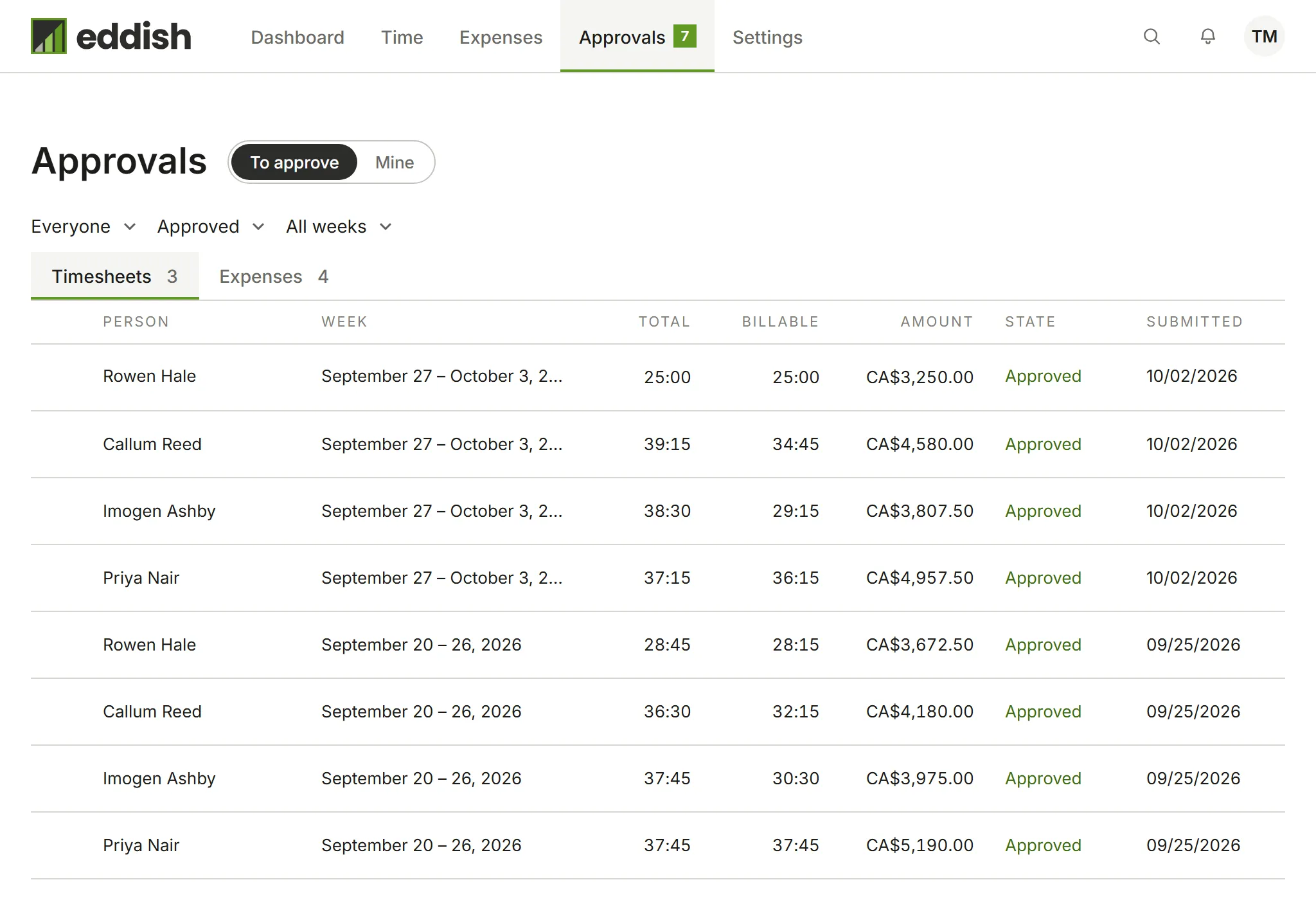This screenshot has width=1316, height=900.
Task: Click the amount CA$4,957.50
Action: pyautogui.click(x=920, y=577)
